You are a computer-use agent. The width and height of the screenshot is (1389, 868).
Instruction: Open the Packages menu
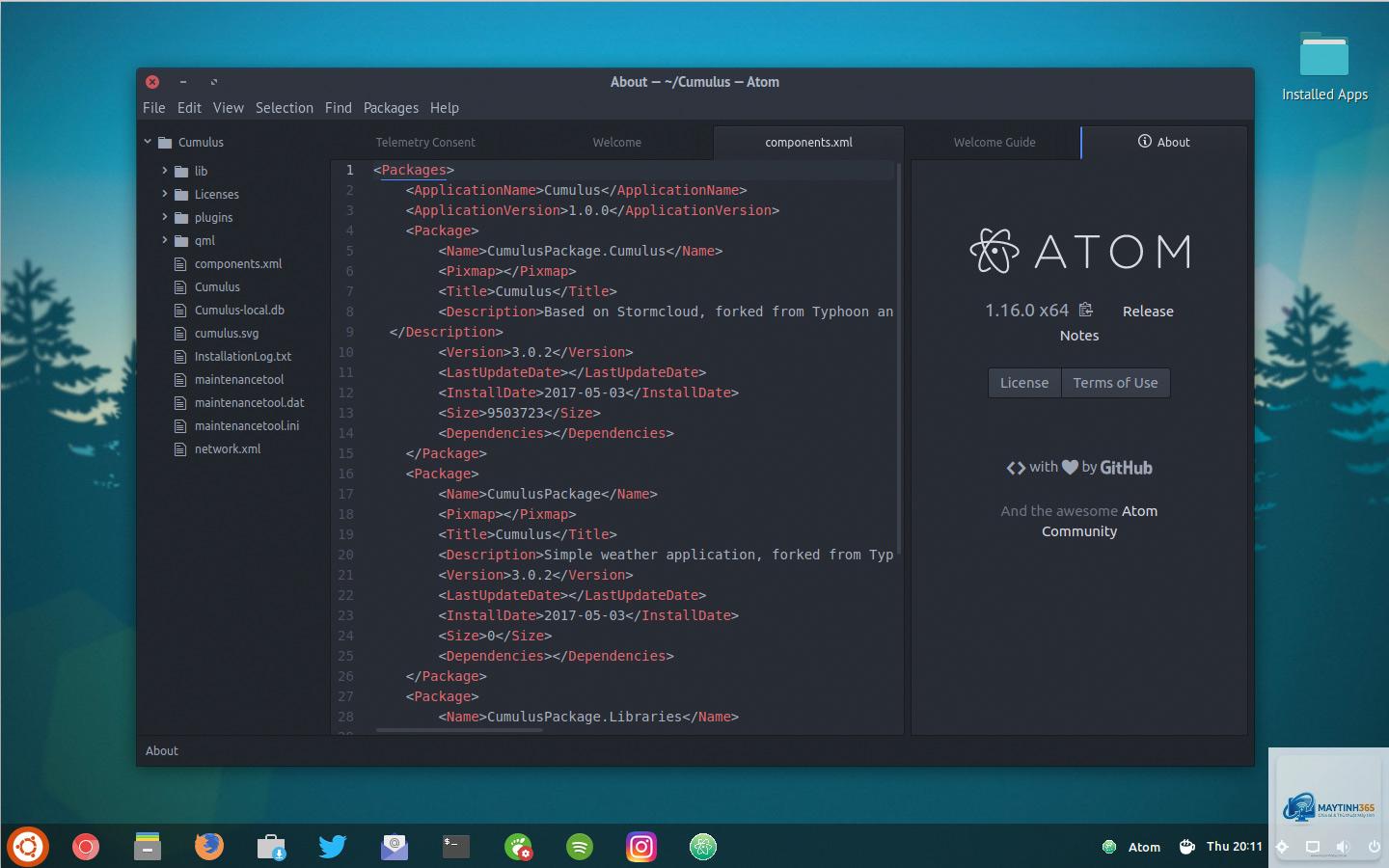click(x=391, y=108)
